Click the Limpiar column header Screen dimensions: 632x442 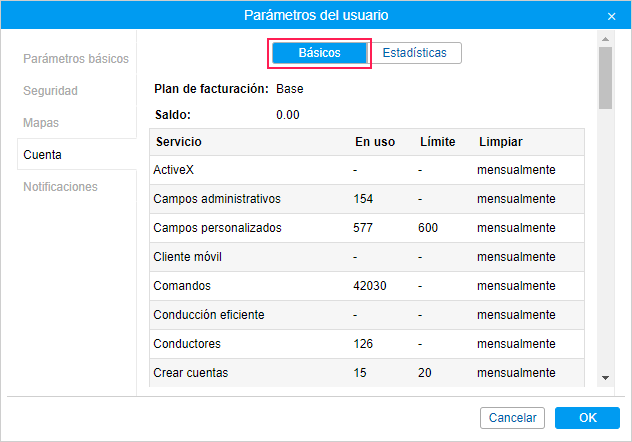pyautogui.click(x=501, y=142)
